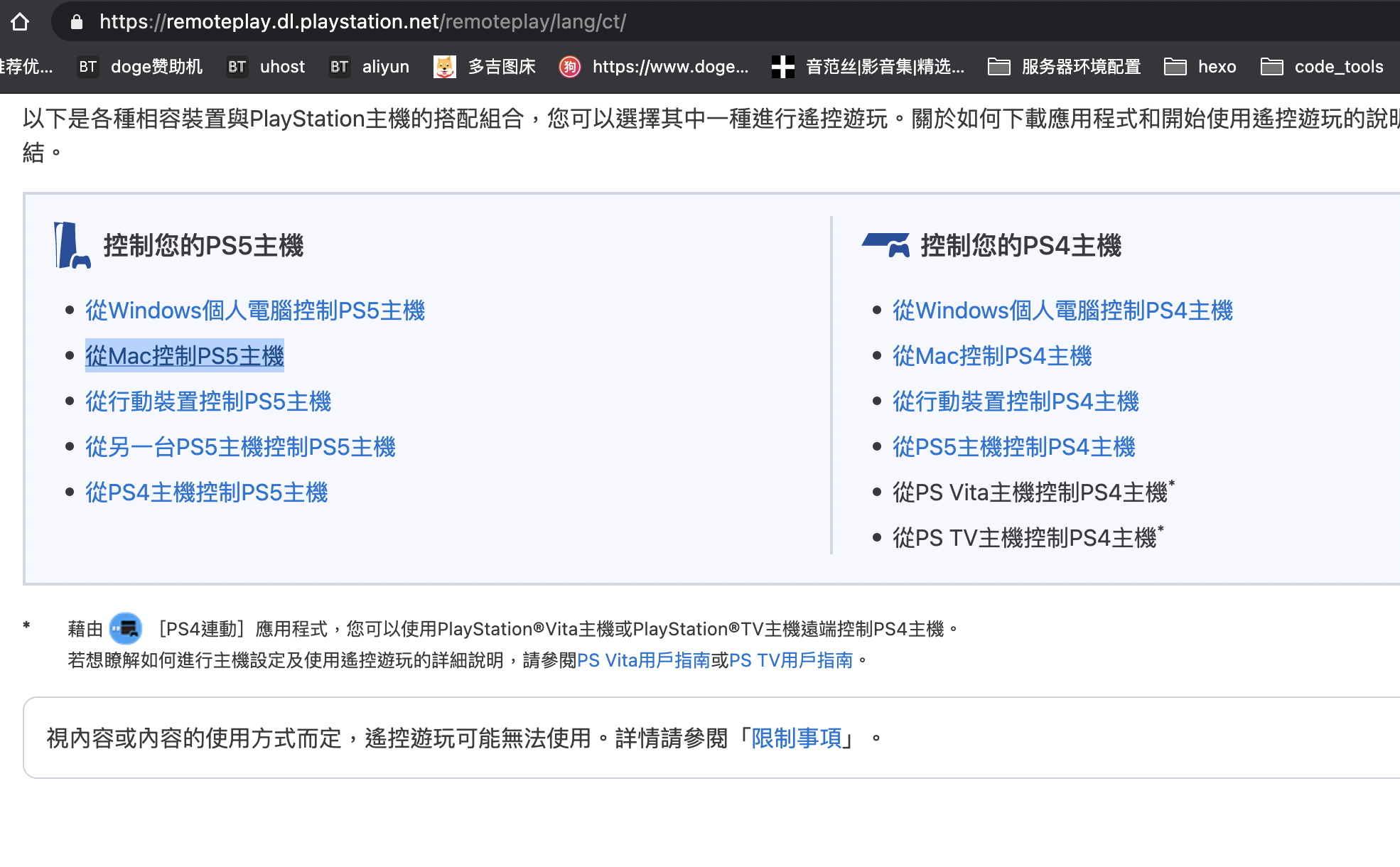Image resolution: width=1400 pixels, height=867 pixels.
Task: Click the BT icon beside doge赞助机
Action: tap(88, 67)
